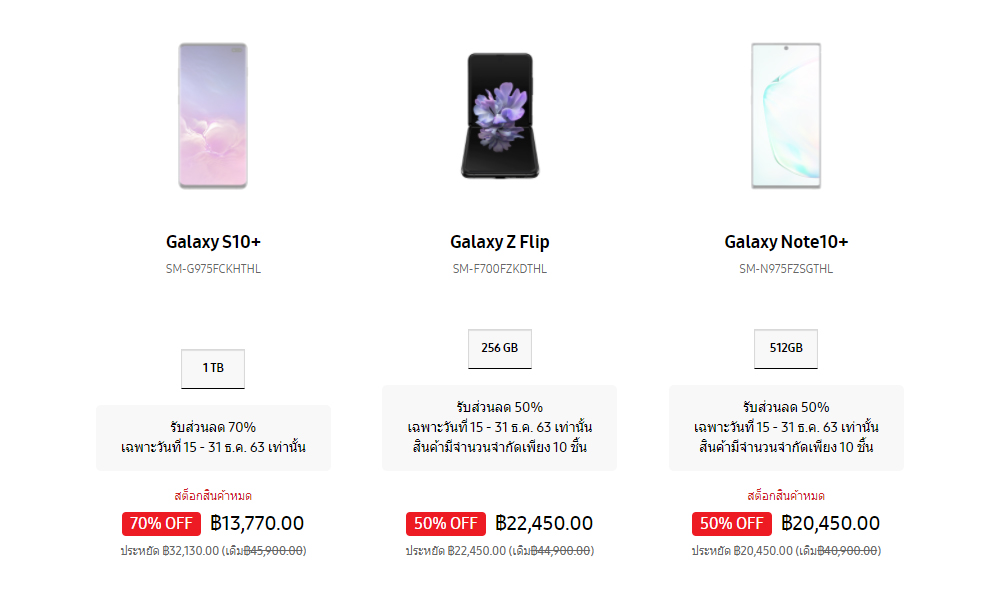Click the ฿22,450.00 price
Viewport: 1000px width, 600px height.
pyautogui.click(x=544, y=523)
